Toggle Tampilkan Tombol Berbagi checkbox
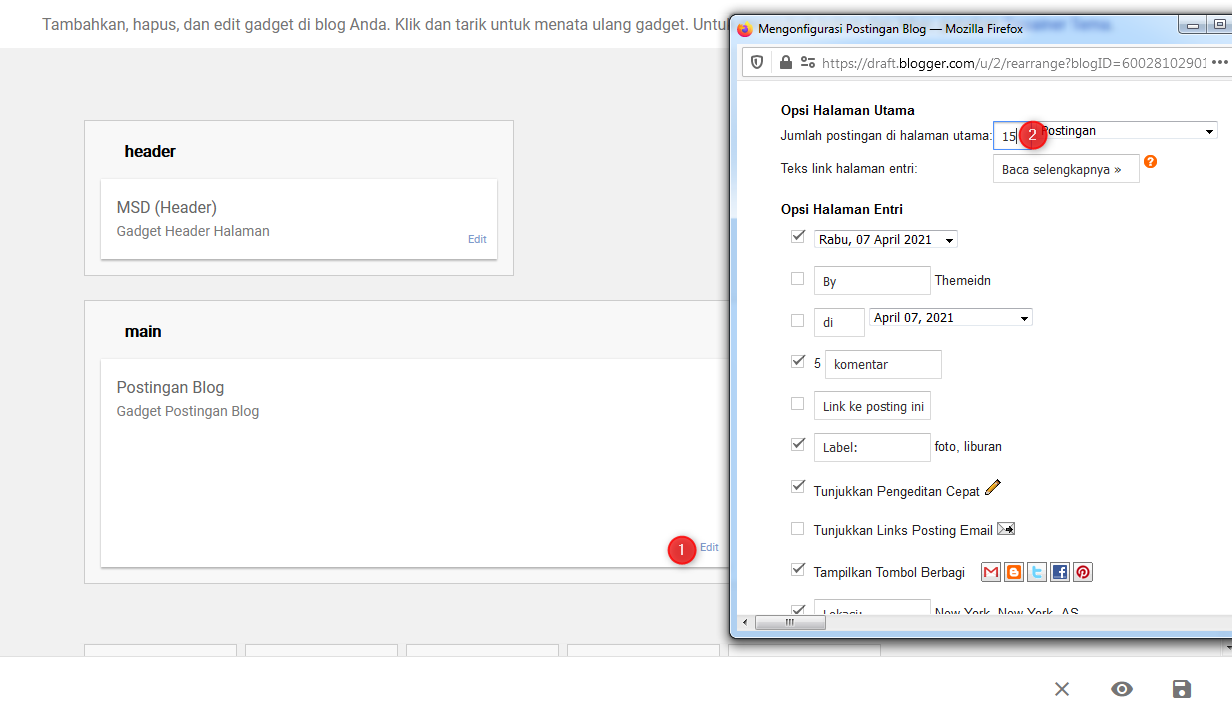This screenshot has height=716, width=1232. (797, 570)
